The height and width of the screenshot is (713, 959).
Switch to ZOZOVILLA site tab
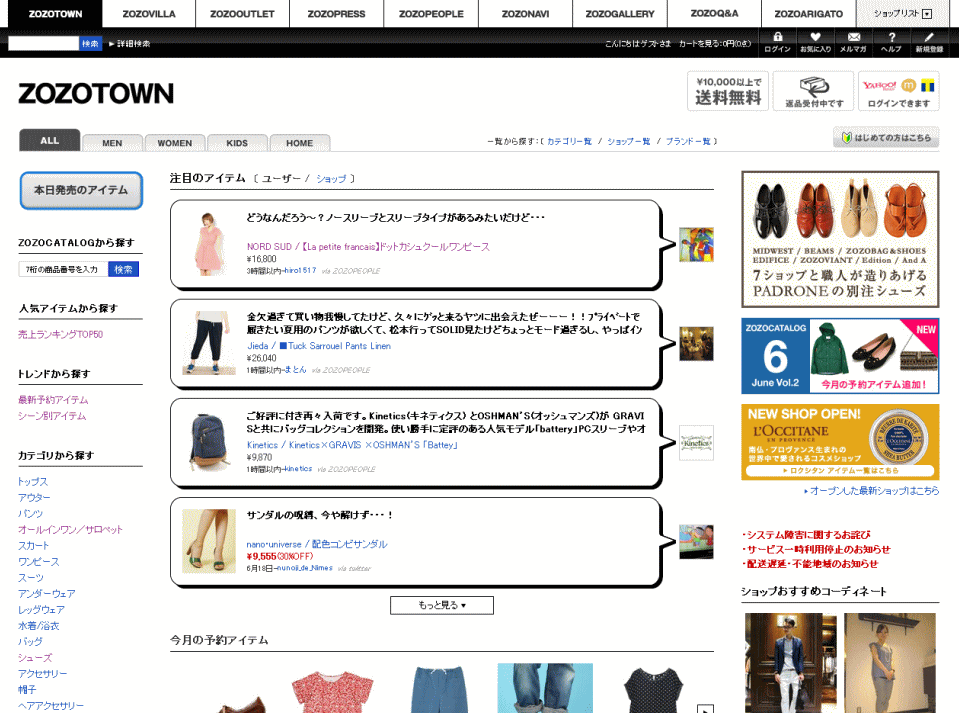pos(149,13)
